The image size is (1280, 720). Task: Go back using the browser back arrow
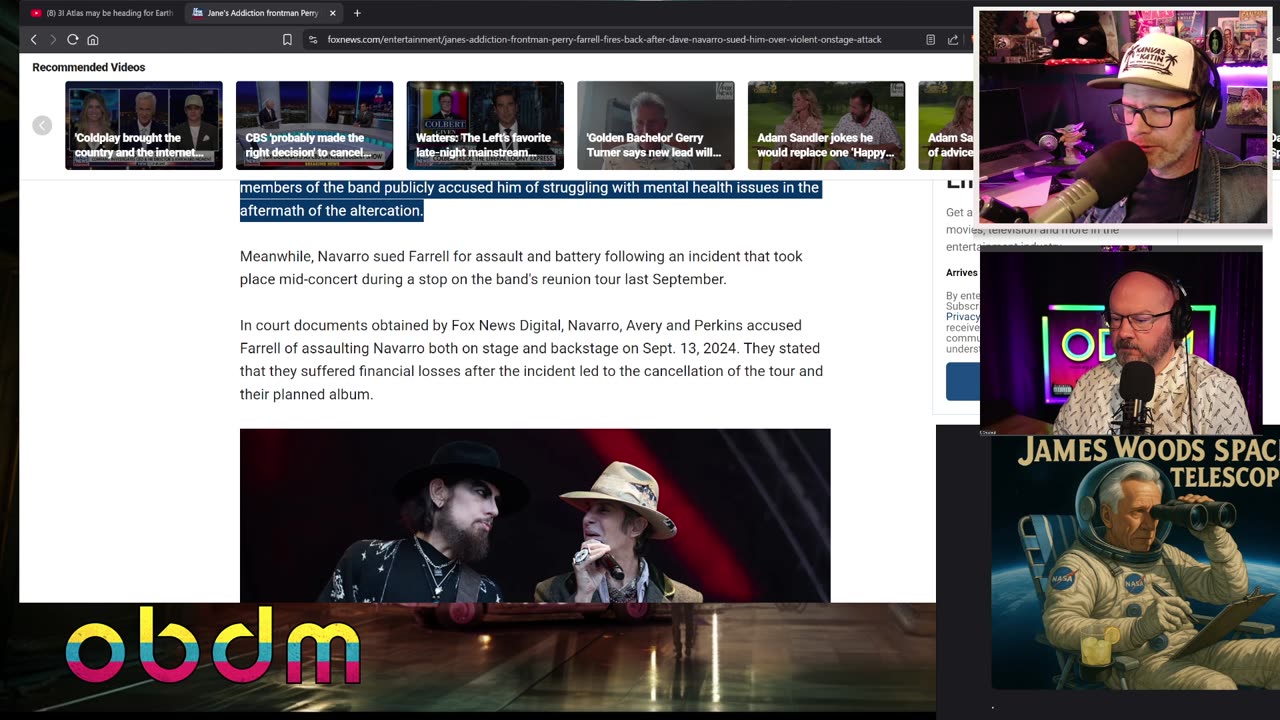click(33, 40)
